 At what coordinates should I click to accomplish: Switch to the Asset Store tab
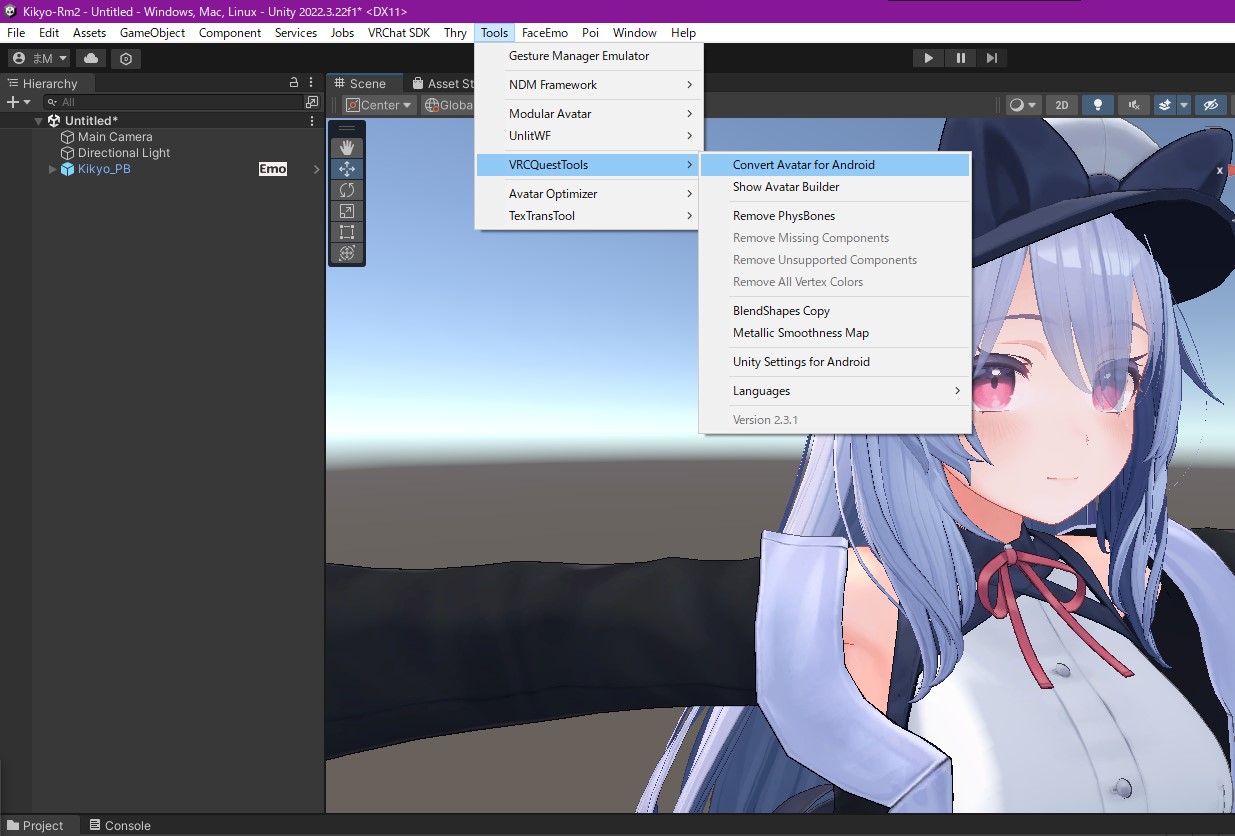pyautogui.click(x=441, y=84)
